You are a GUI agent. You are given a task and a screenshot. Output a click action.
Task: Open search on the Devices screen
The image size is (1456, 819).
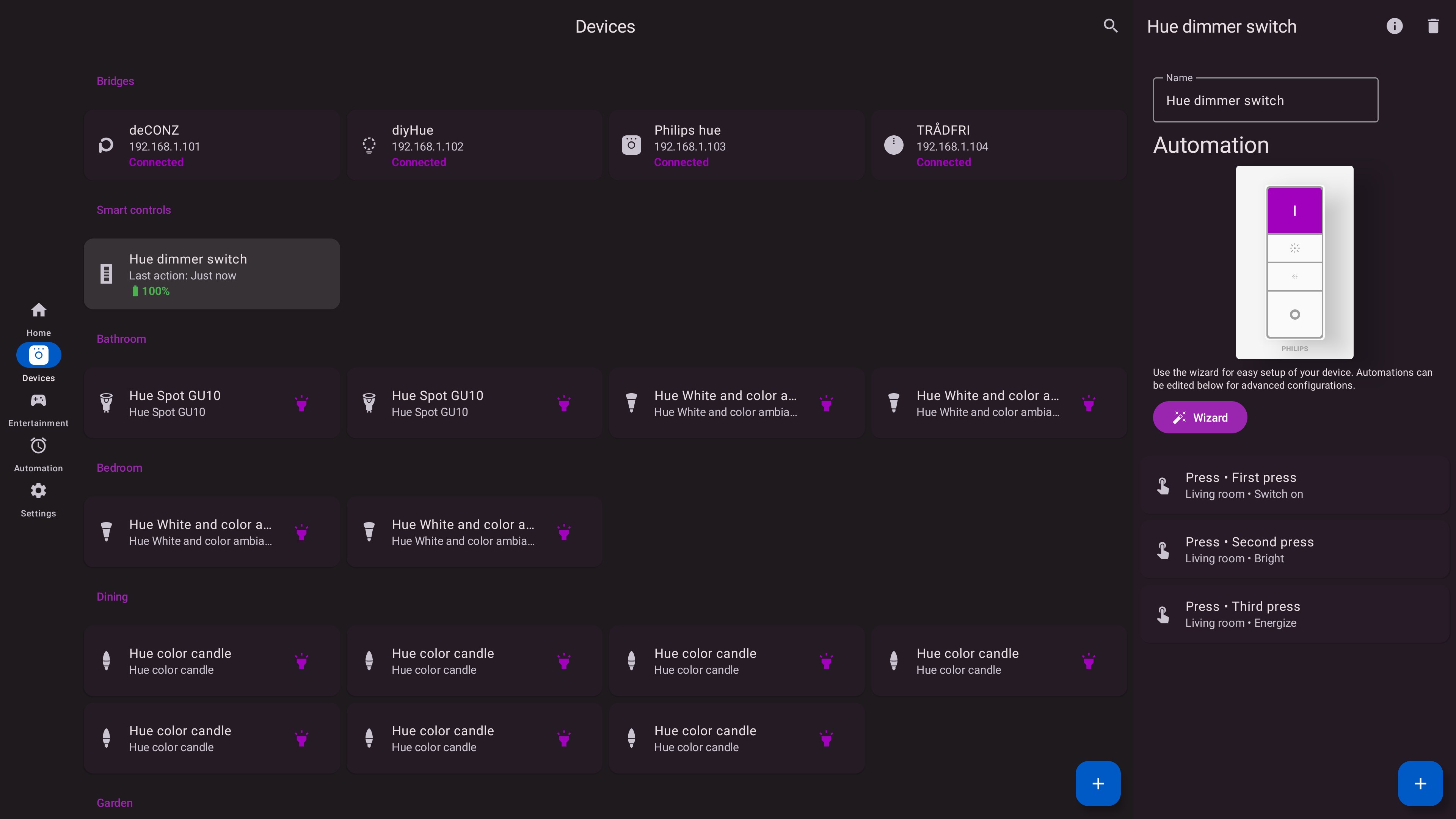click(x=1110, y=26)
